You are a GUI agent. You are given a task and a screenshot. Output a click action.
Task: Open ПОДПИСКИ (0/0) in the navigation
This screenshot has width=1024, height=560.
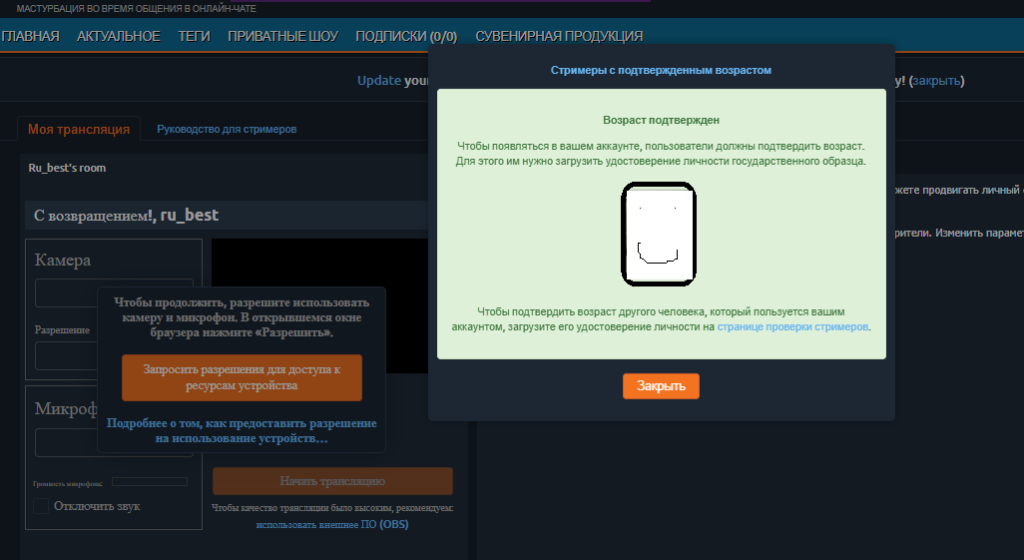coord(406,36)
